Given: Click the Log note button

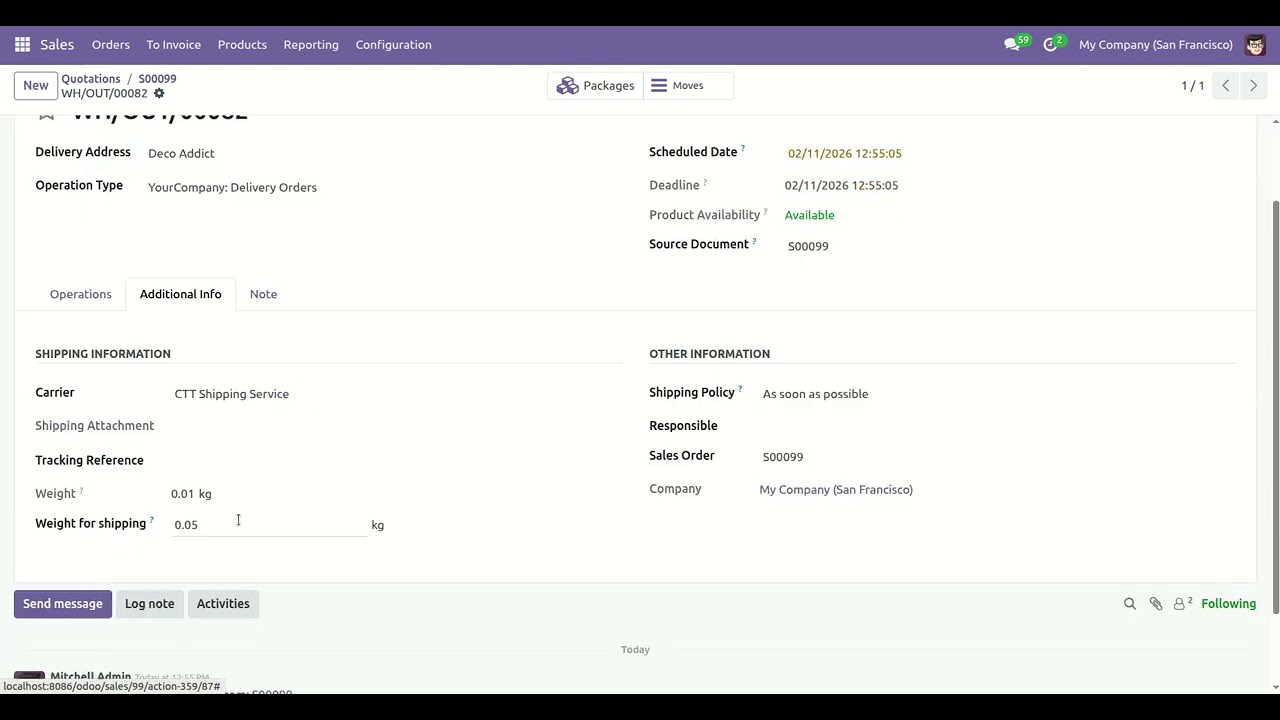Looking at the screenshot, I should click(150, 604).
